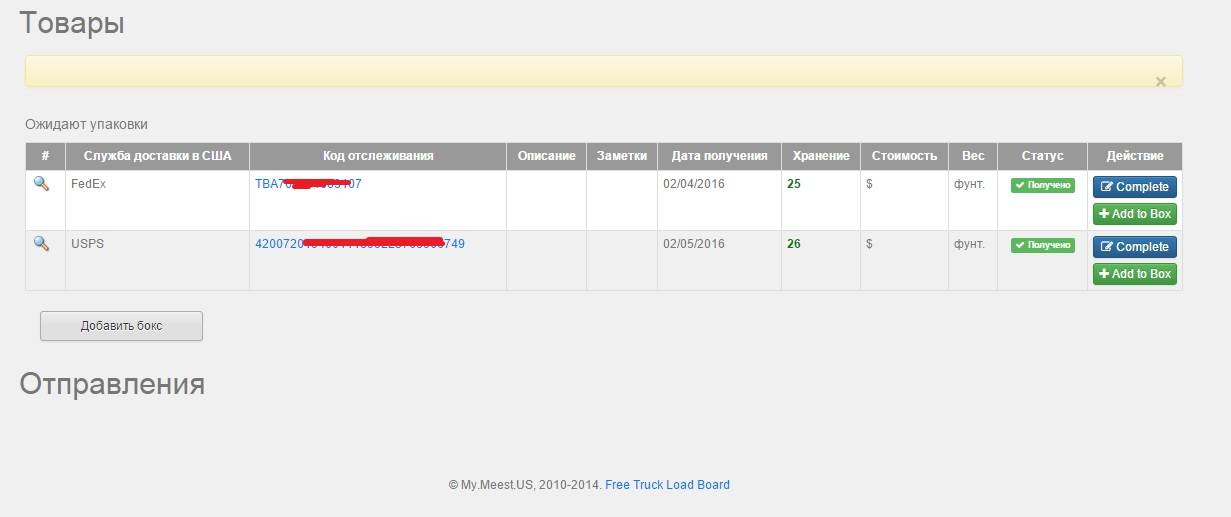Viewport: 1231px width, 517px height.
Task: Open the FedEx tracking code link
Action: [x=308, y=184]
